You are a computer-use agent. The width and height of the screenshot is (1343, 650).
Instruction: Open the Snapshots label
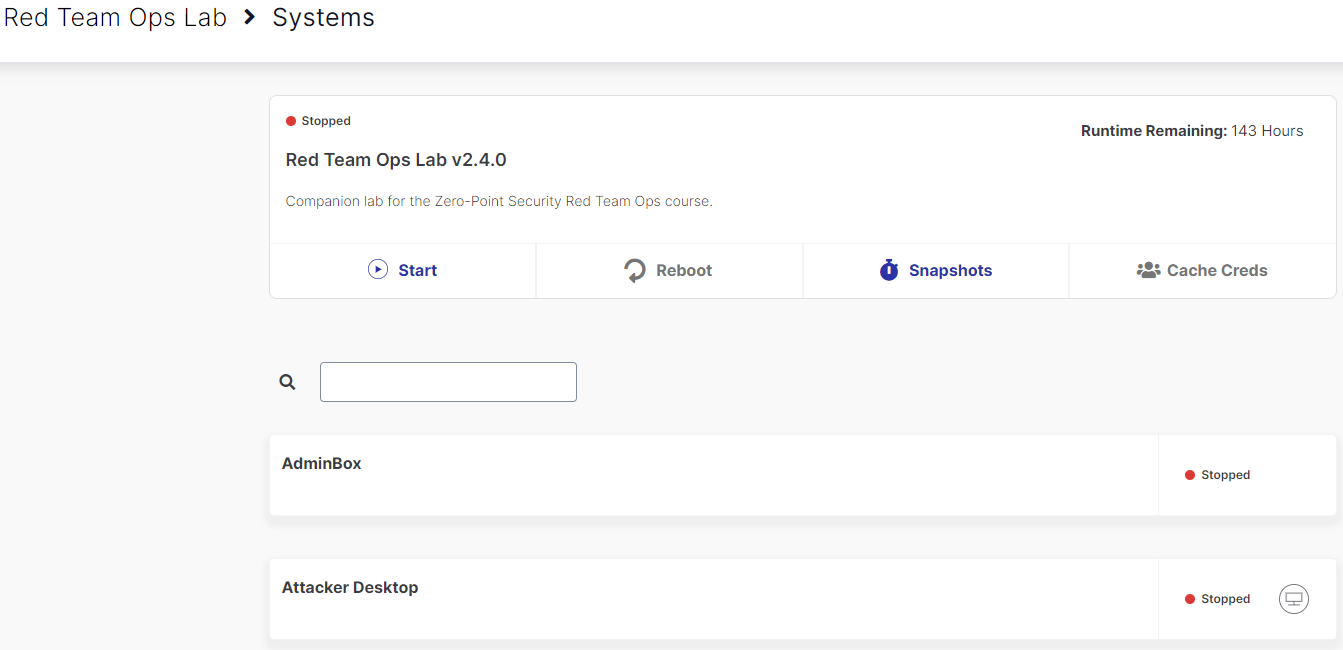950,270
